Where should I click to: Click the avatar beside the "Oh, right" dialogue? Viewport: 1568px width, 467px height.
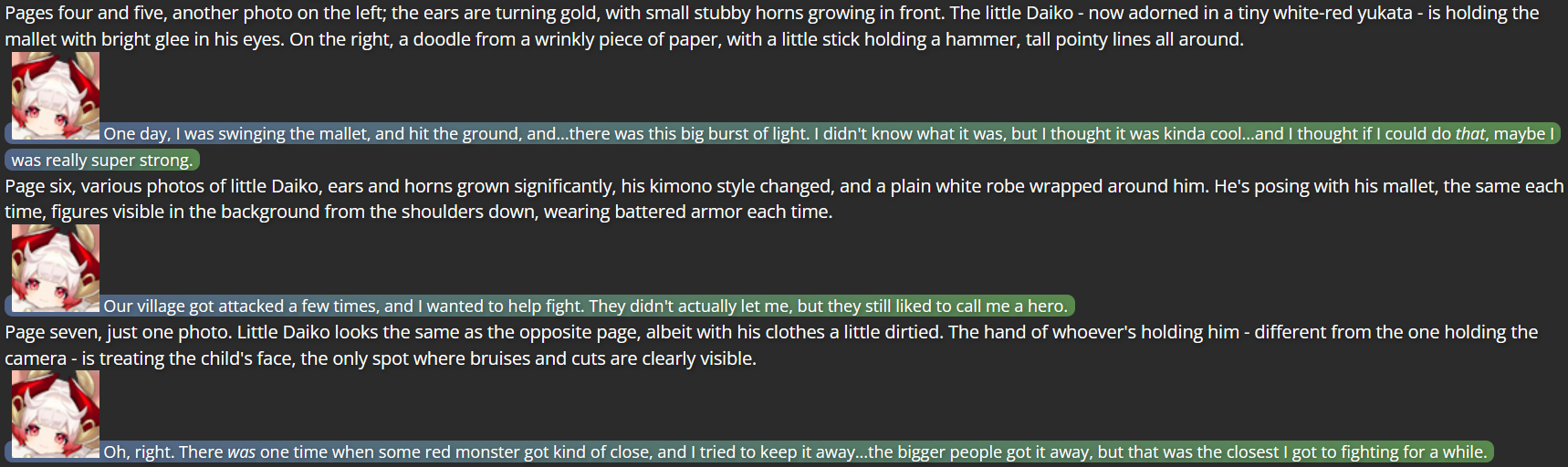(x=56, y=414)
